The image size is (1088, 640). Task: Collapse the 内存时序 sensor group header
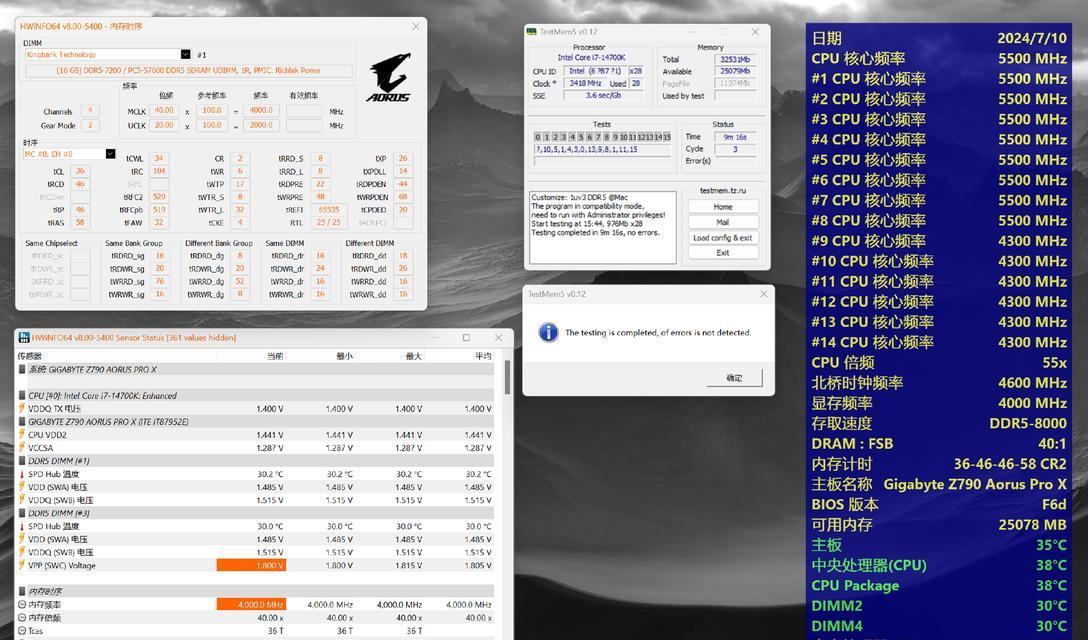[x=255, y=591]
